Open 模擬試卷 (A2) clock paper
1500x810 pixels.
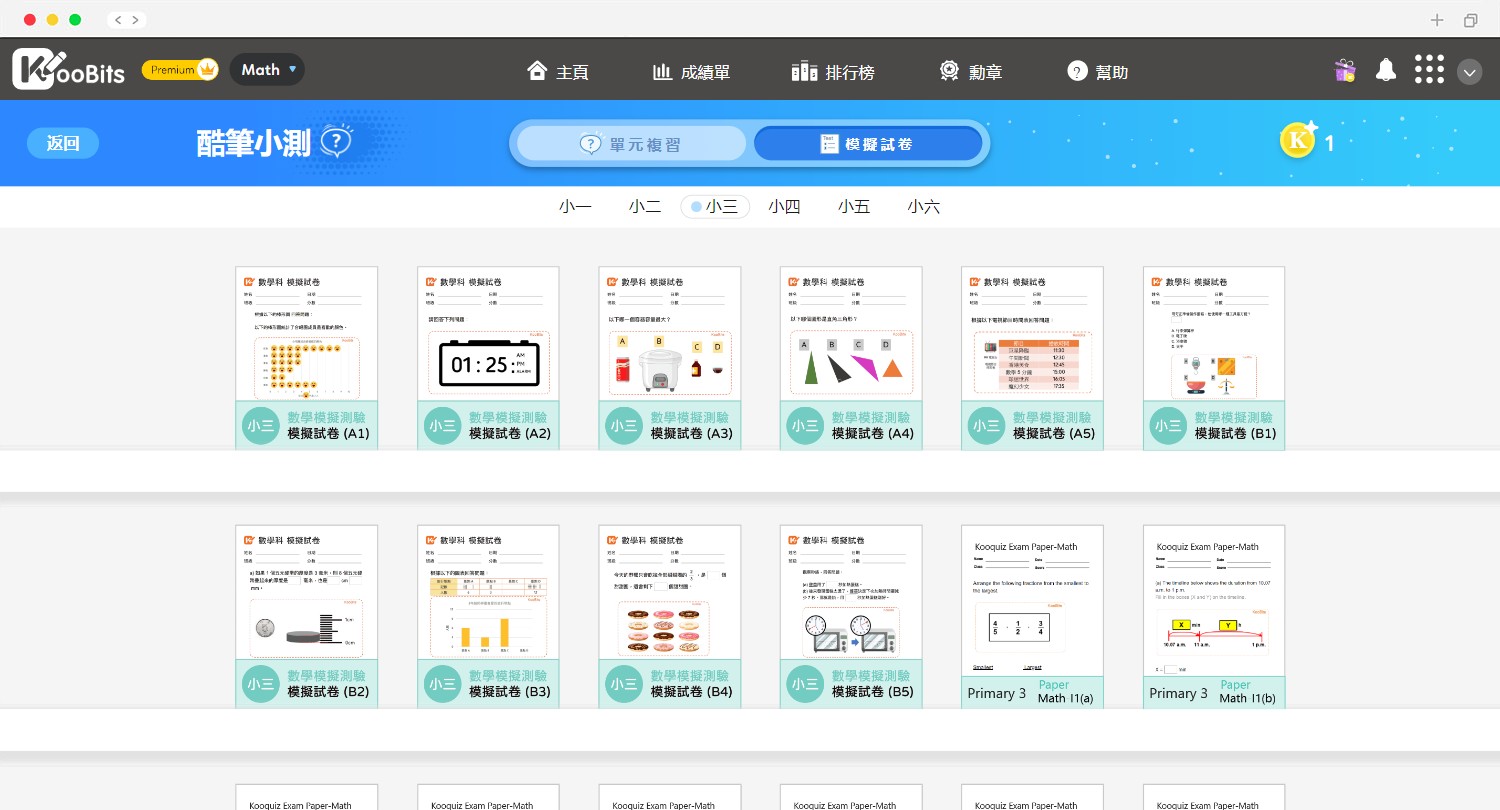[488, 357]
